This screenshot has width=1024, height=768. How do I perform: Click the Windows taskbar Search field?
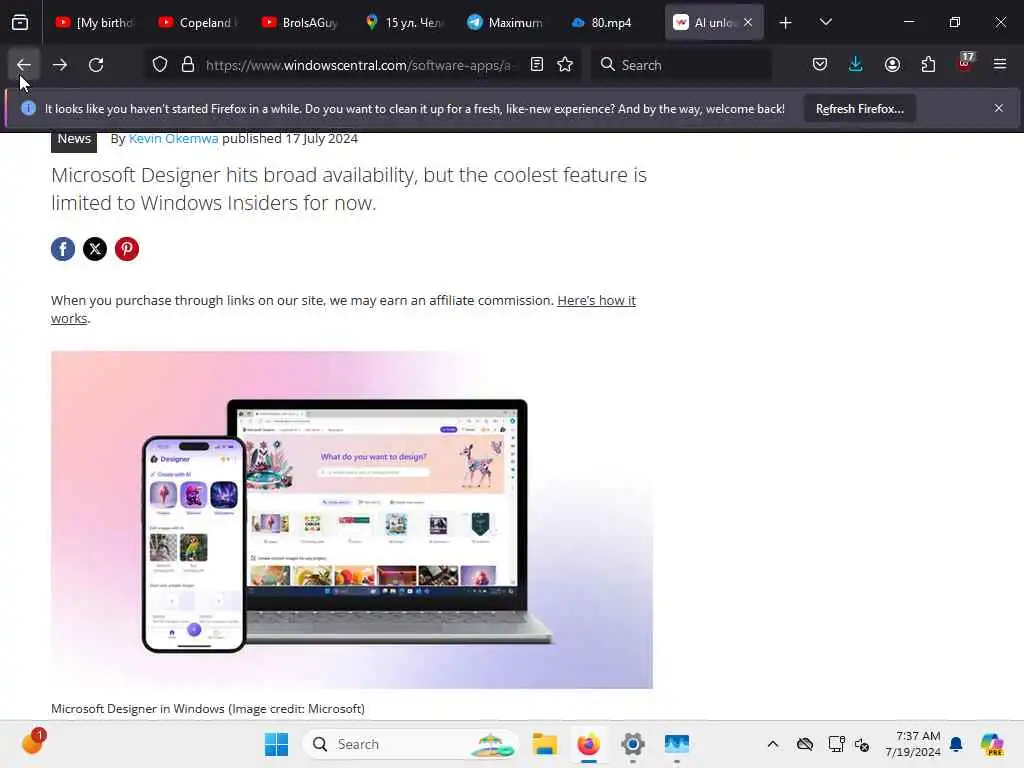coord(411,744)
